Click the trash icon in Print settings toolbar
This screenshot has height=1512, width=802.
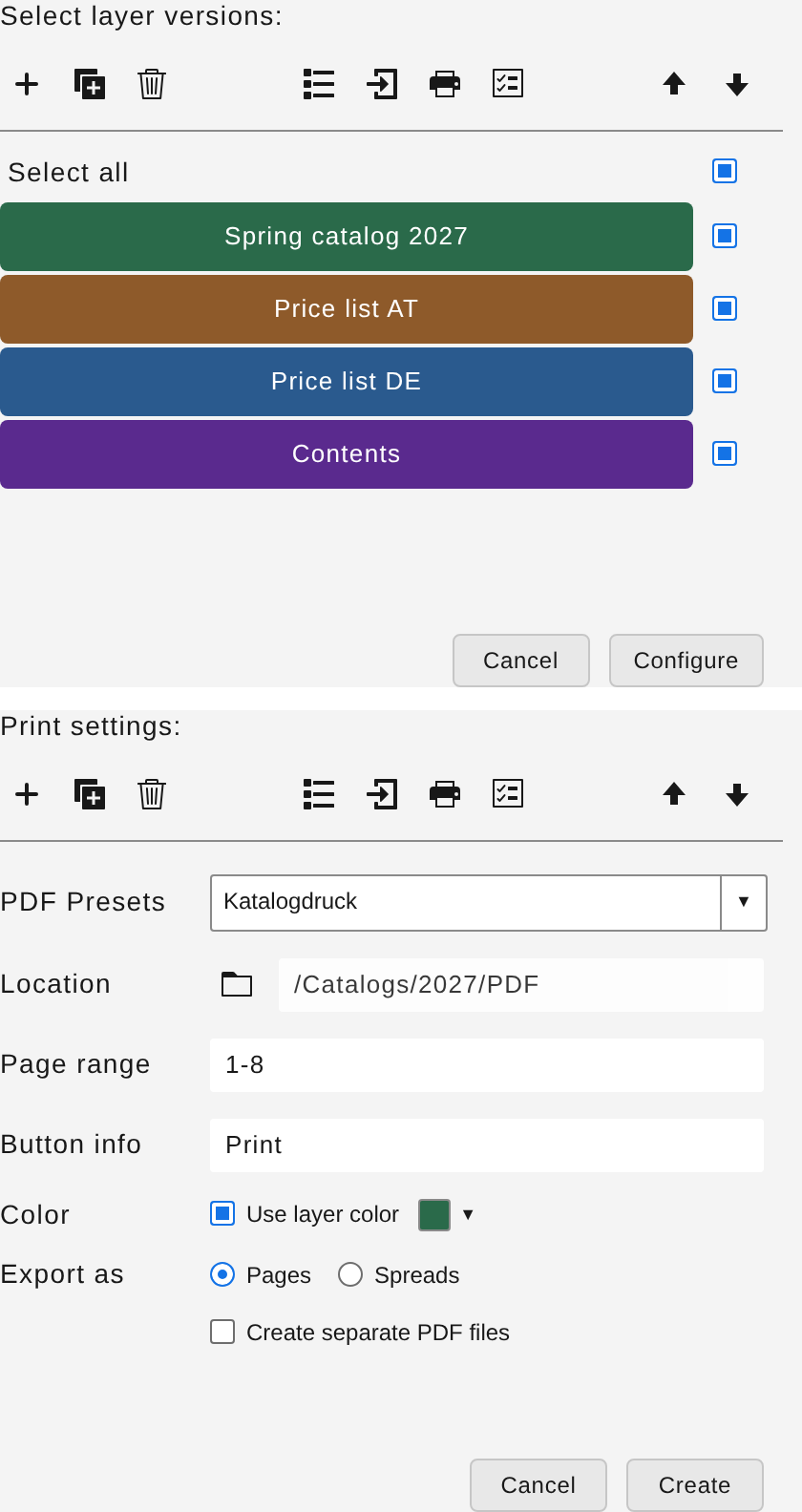tap(152, 794)
